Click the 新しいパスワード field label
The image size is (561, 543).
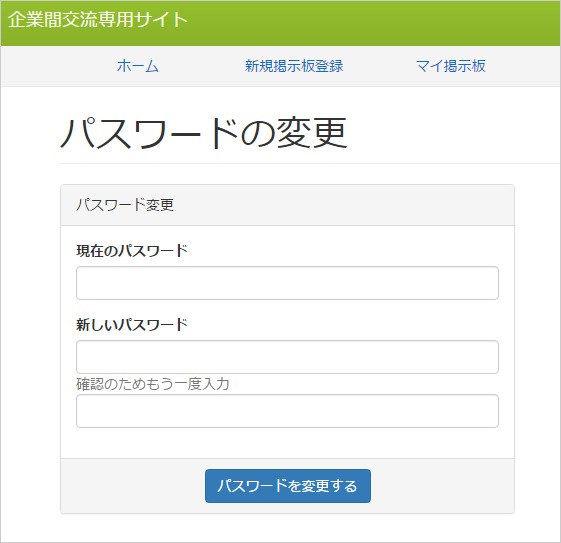click(x=132, y=325)
